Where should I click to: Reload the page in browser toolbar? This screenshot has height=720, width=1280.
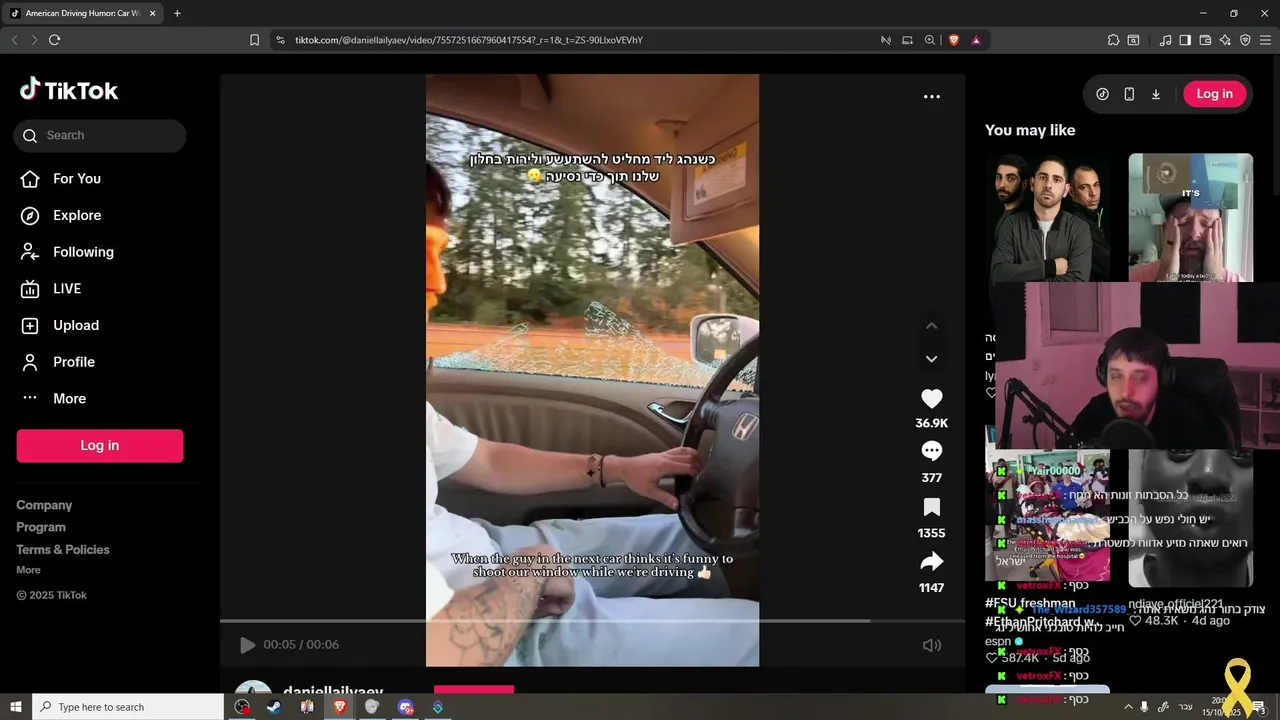54,40
